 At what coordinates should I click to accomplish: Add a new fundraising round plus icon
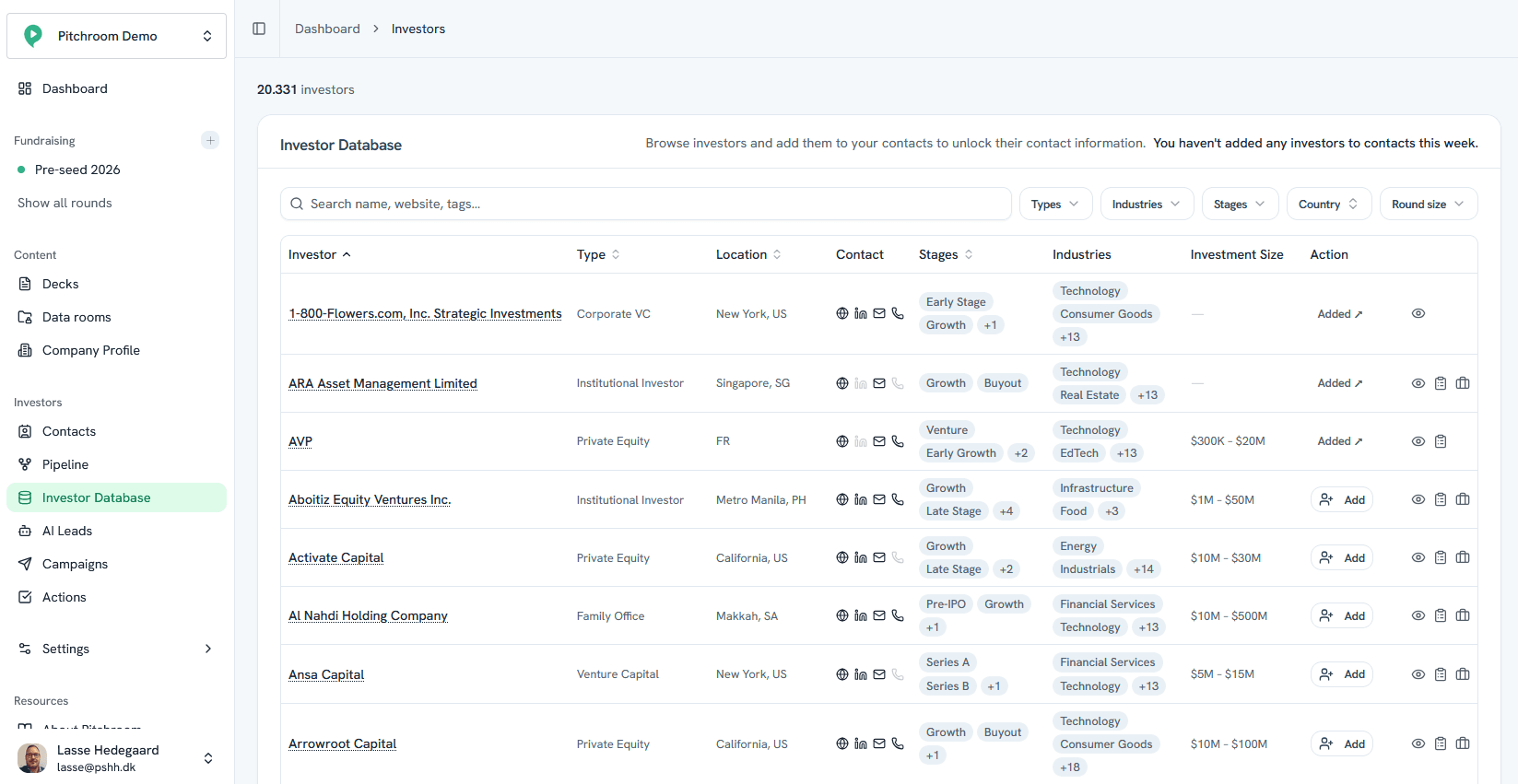[210, 140]
